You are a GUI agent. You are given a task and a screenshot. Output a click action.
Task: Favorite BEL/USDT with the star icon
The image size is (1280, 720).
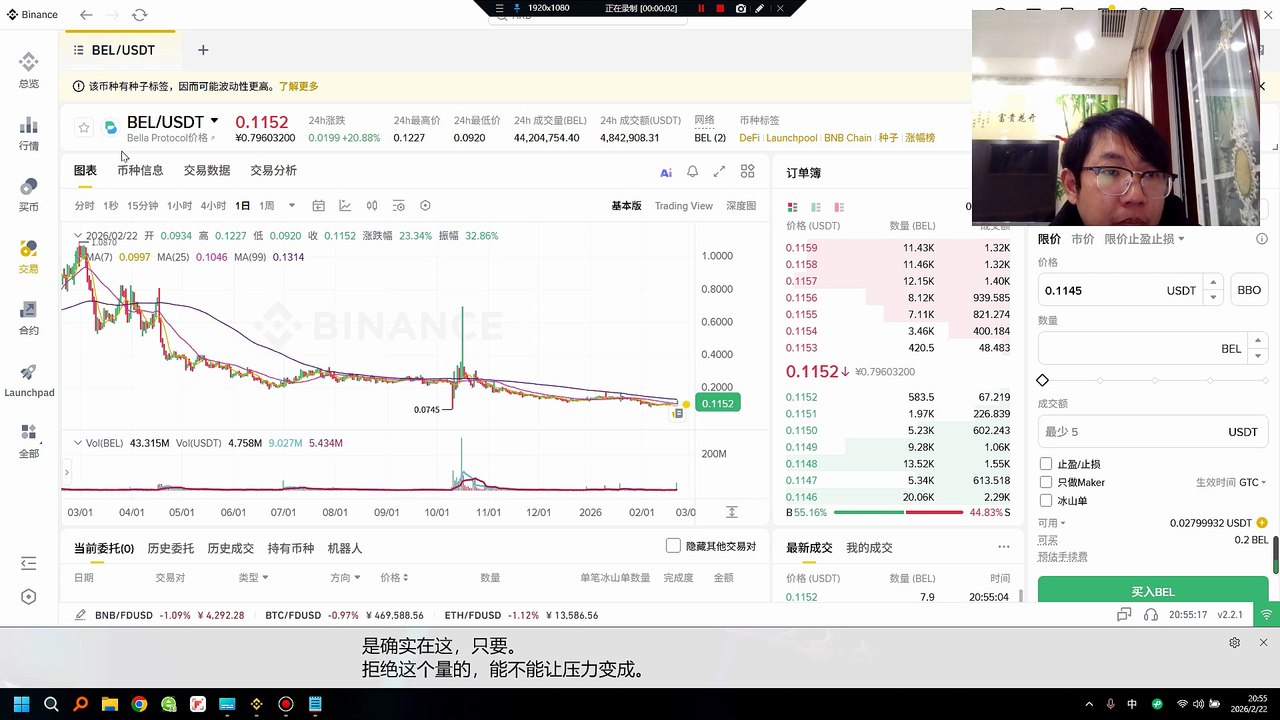pos(84,127)
